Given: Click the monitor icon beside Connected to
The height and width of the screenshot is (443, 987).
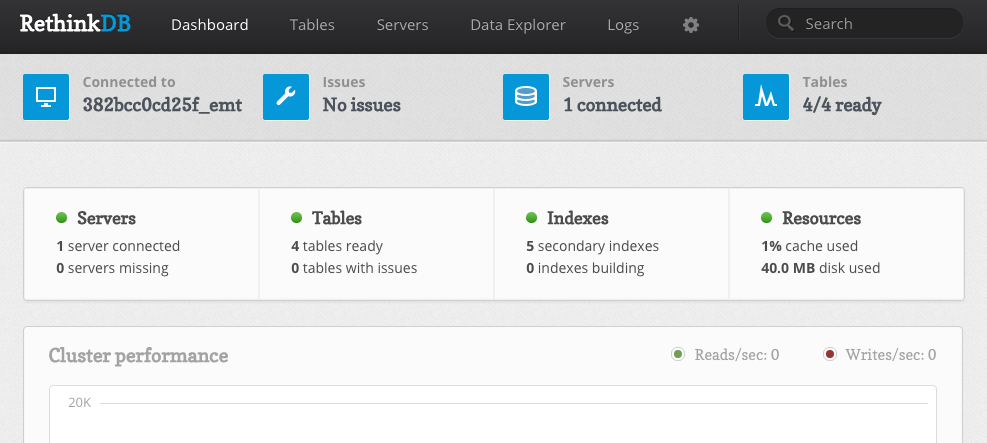Looking at the screenshot, I should (x=46, y=97).
